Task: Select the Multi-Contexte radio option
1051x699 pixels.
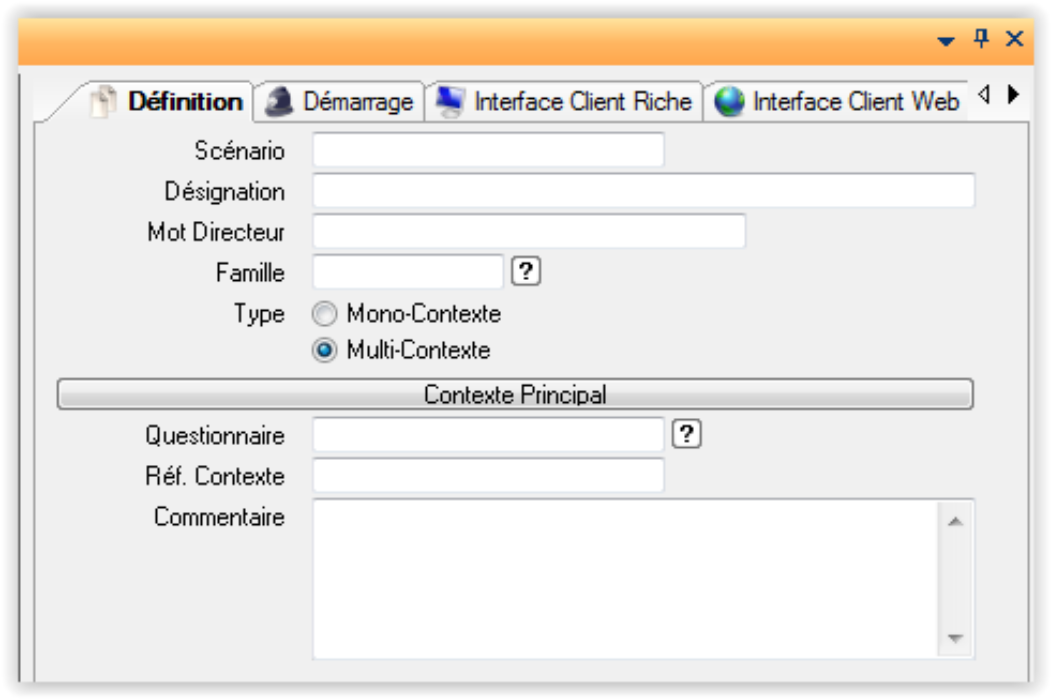Action: pos(325,351)
